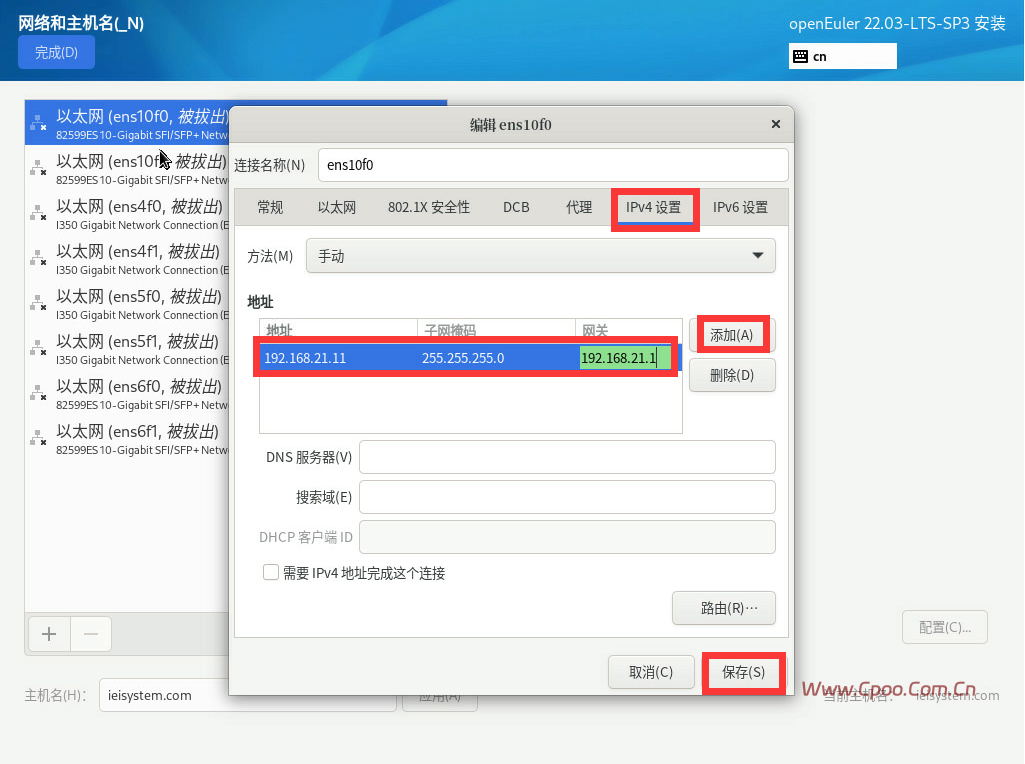
Task: Click the 完成(D) button
Action: click(x=56, y=52)
